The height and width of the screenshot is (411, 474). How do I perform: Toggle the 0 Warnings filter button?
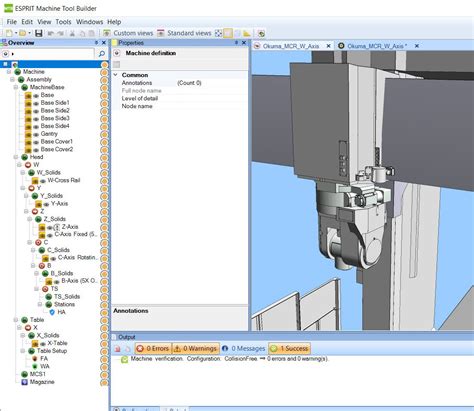196,349
